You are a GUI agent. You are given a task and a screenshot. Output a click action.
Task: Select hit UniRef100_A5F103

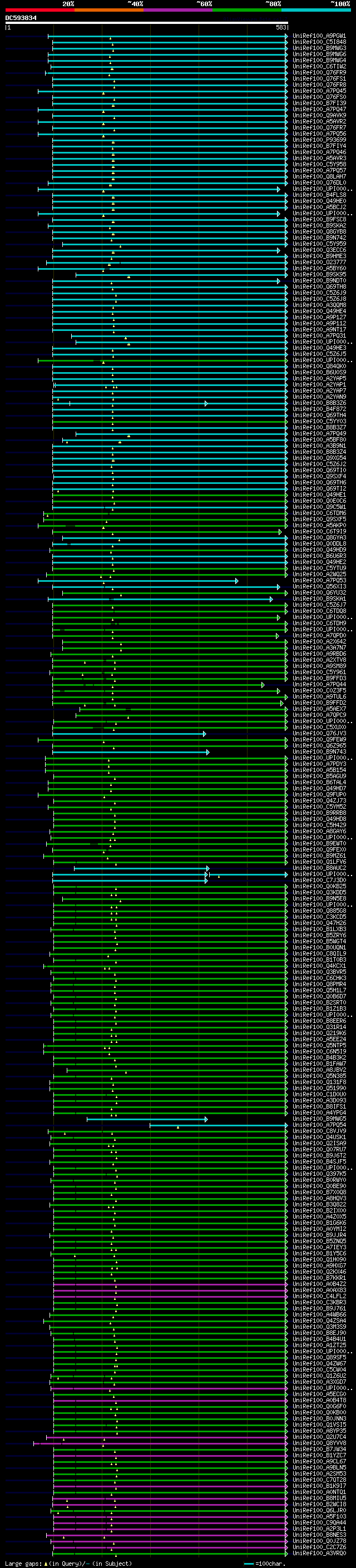pyautogui.click(x=319, y=1517)
